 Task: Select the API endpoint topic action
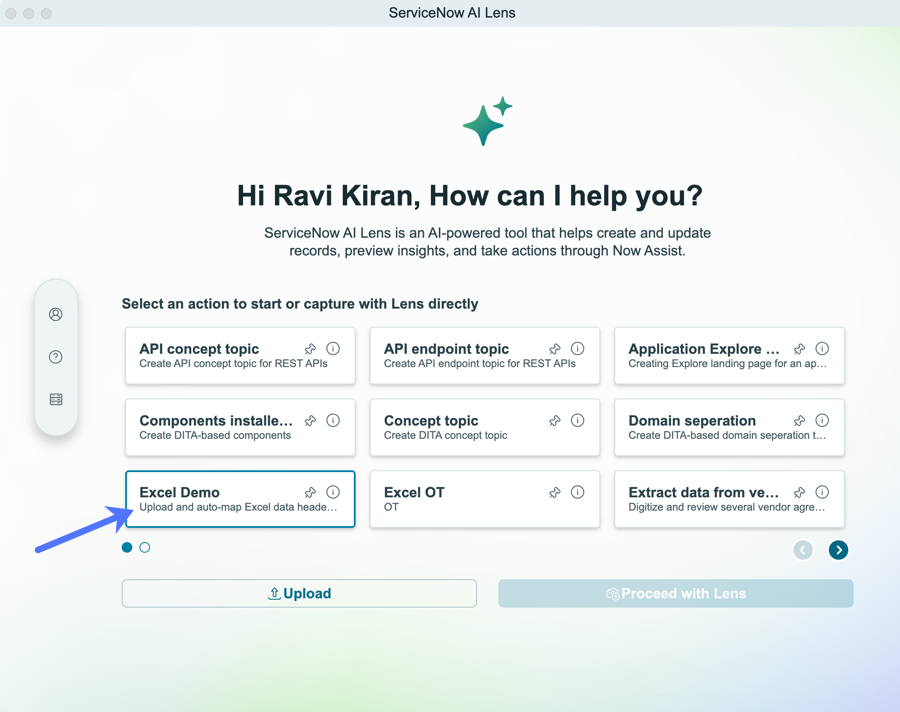click(484, 355)
